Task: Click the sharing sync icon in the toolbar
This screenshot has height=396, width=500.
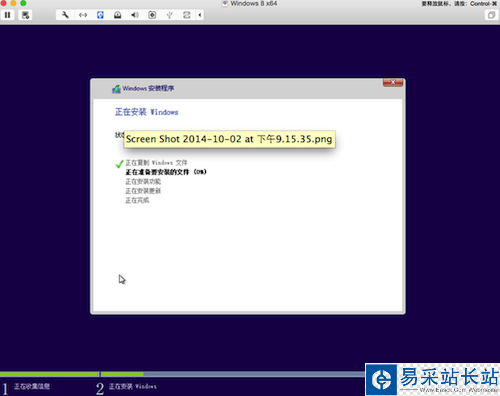Action: [x=187, y=15]
